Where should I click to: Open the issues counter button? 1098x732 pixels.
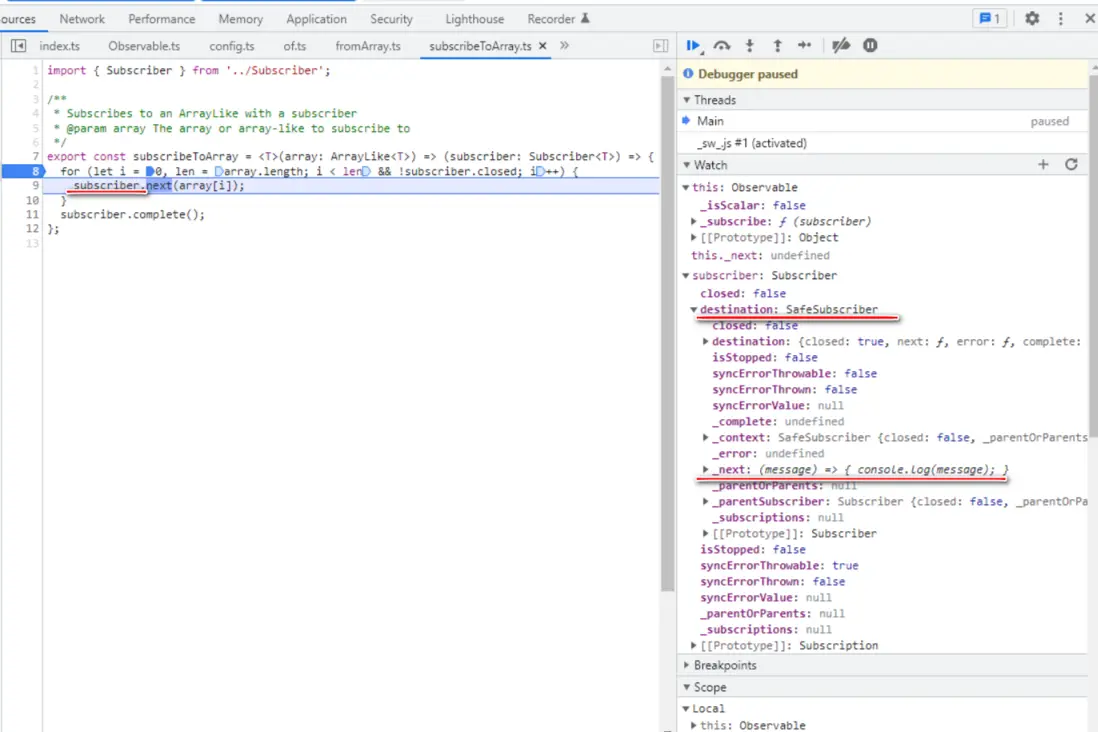click(x=989, y=19)
